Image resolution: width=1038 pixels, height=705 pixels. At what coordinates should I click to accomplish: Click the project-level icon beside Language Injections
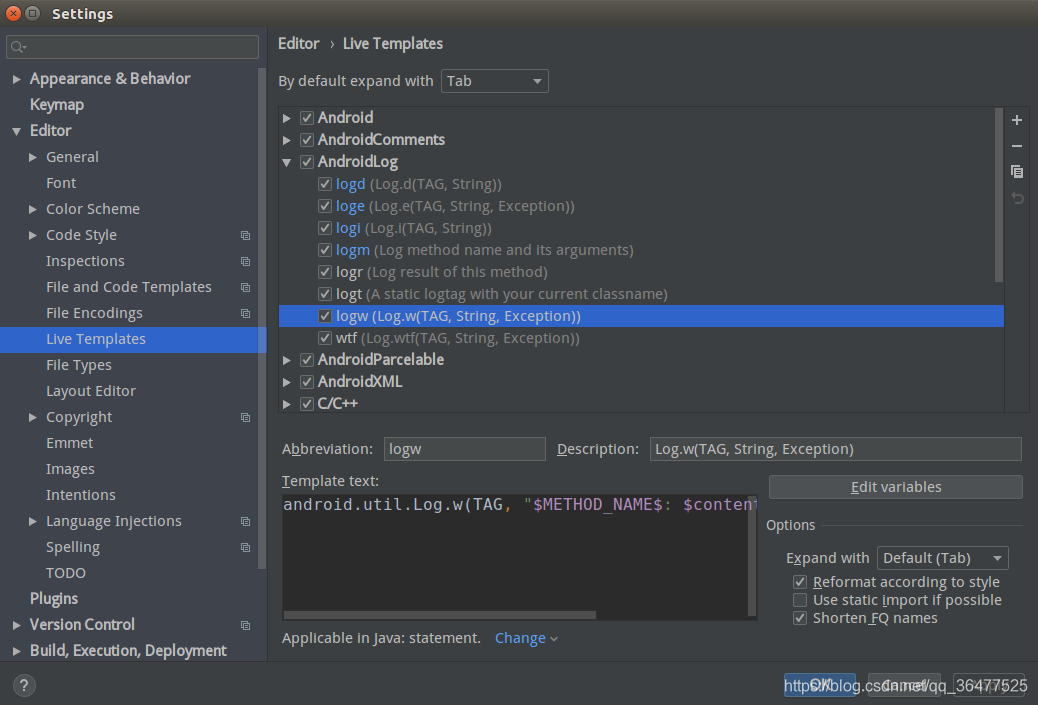click(246, 522)
